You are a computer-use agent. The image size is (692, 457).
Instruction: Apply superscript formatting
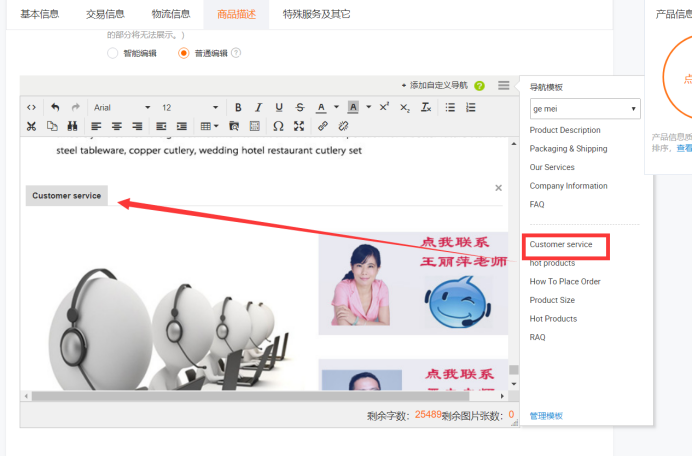point(384,107)
